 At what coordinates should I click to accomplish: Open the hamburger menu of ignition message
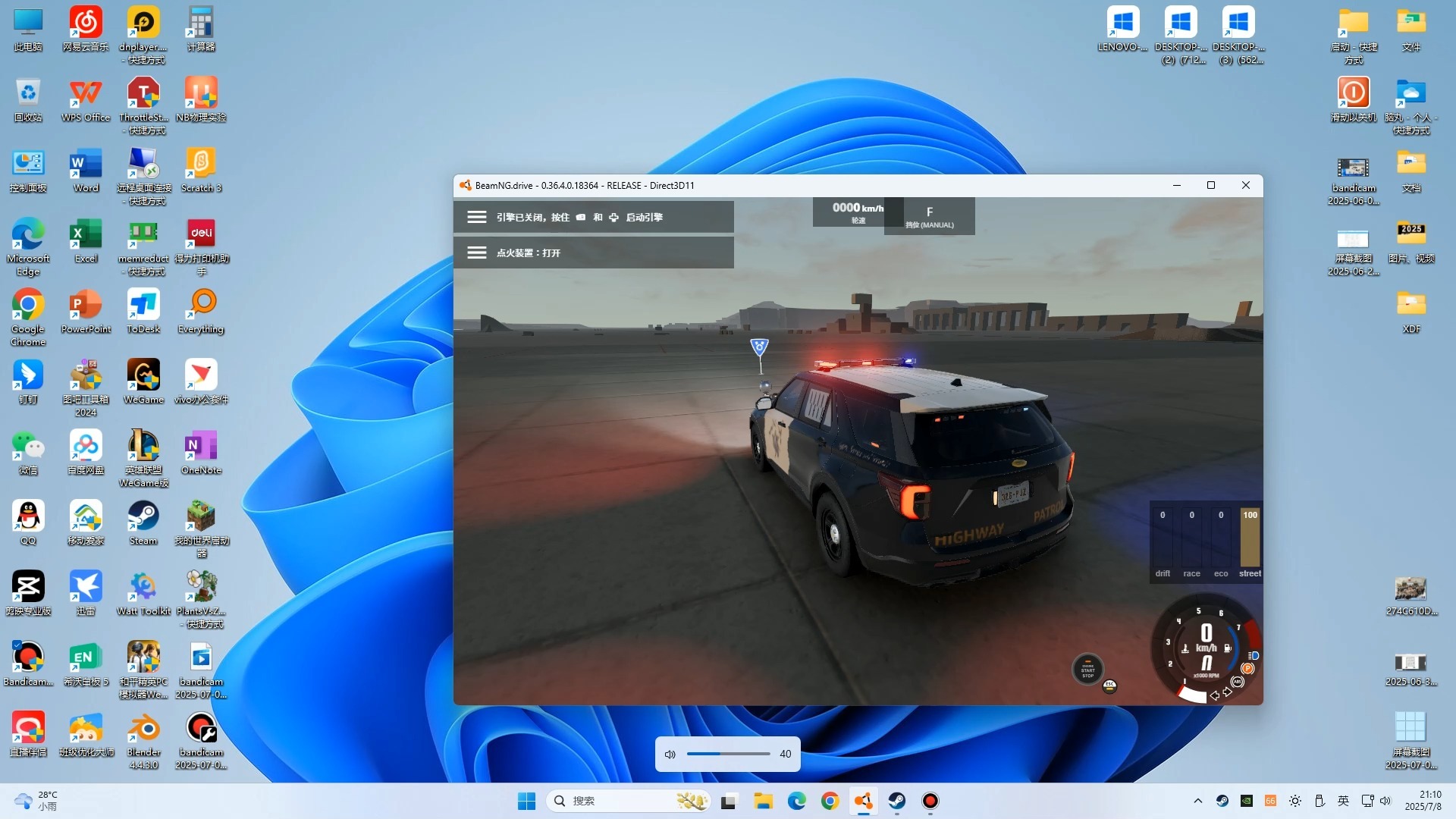(x=476, y=253)
